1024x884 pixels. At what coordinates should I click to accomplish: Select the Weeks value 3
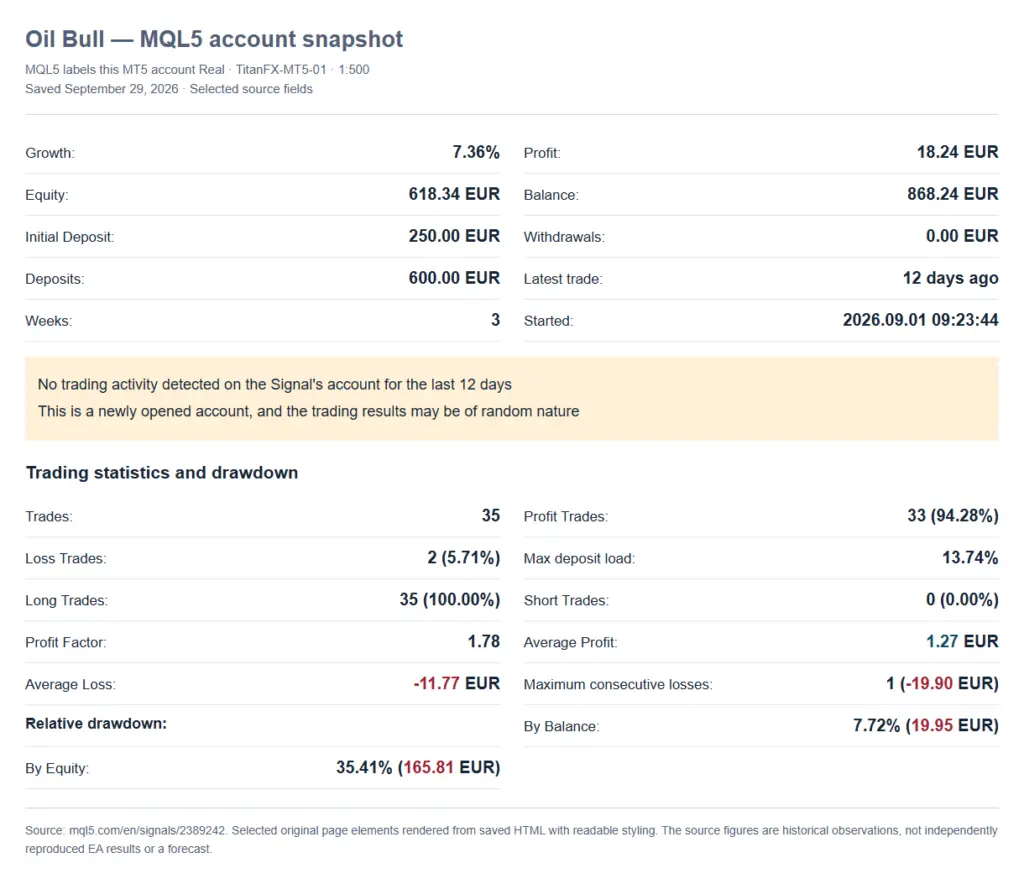point(496,320)
